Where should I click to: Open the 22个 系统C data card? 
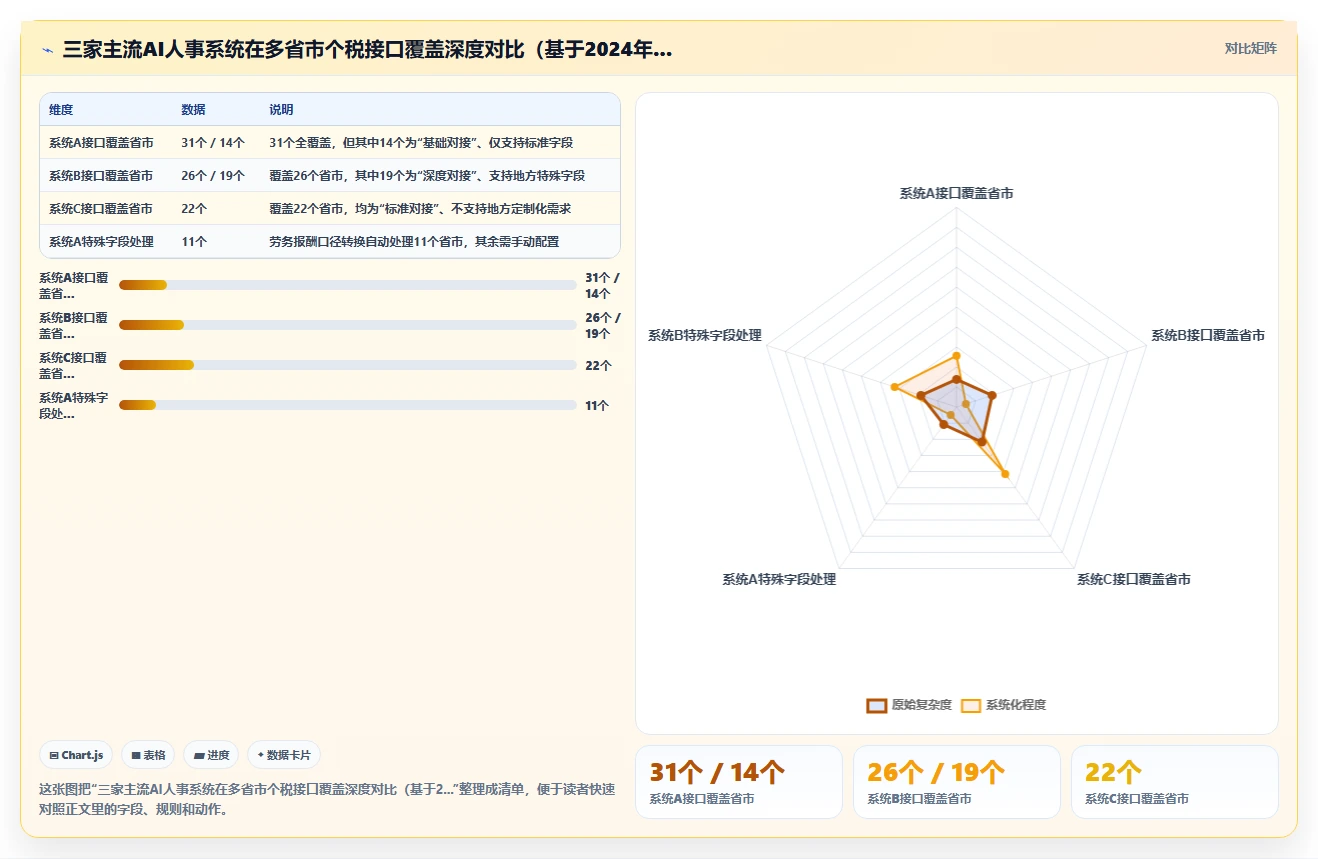tap(1174, 782)
